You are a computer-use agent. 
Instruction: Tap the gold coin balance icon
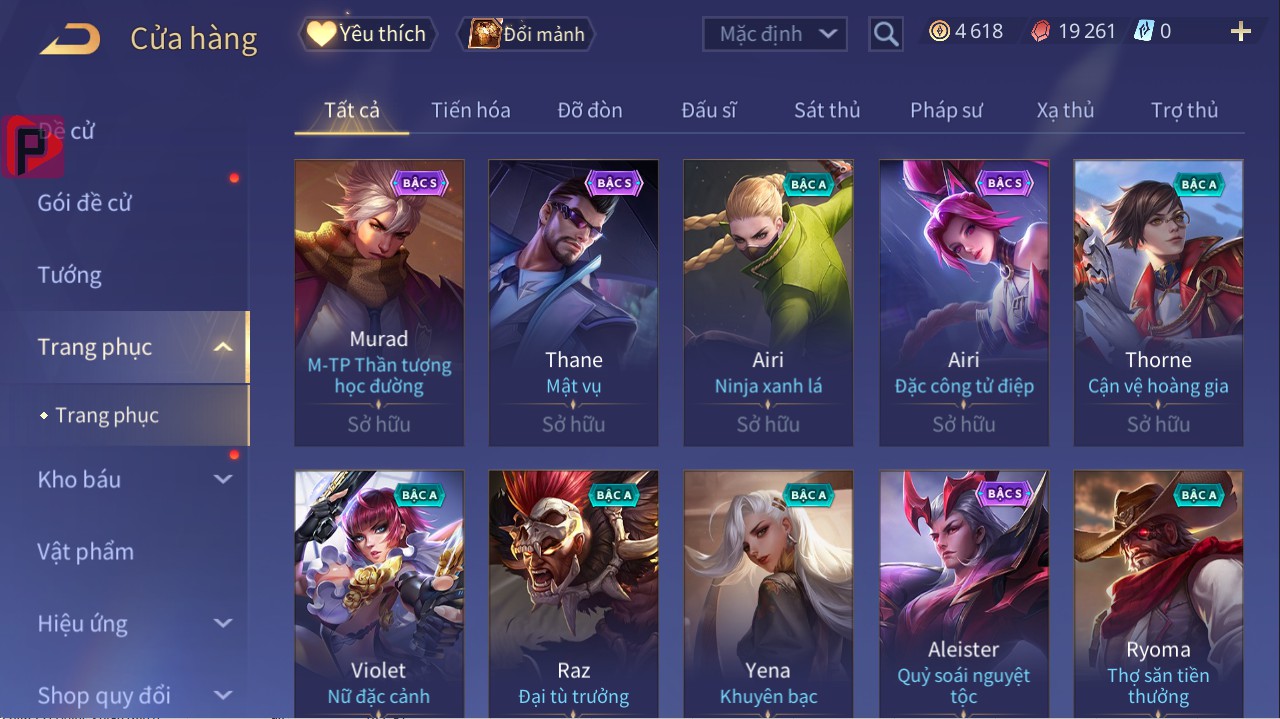pos(939,32)
